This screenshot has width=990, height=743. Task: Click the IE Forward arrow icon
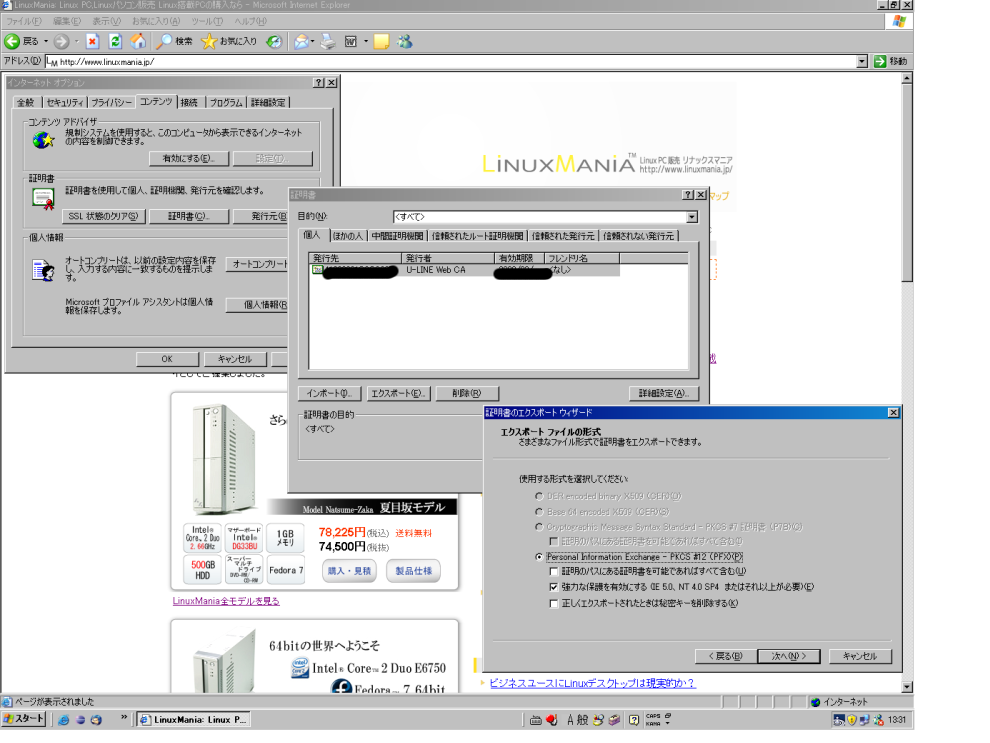tap(61, 42)
